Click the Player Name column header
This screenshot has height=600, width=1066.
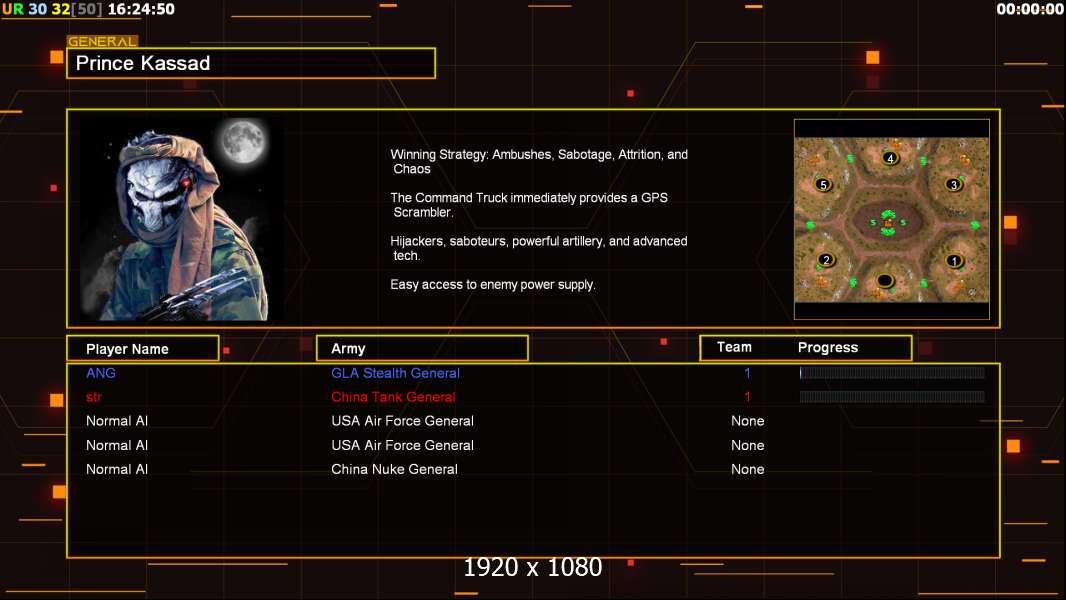click(143, 349)
